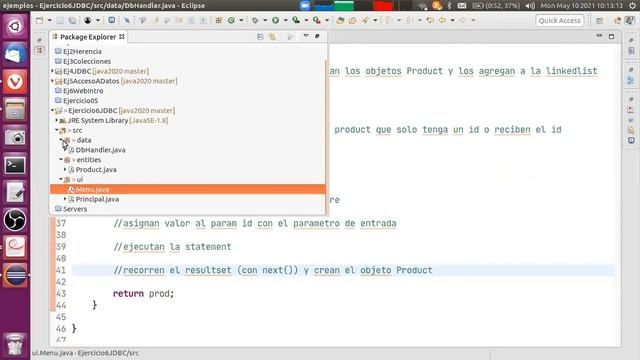Open the Trash dock icon

15,345
